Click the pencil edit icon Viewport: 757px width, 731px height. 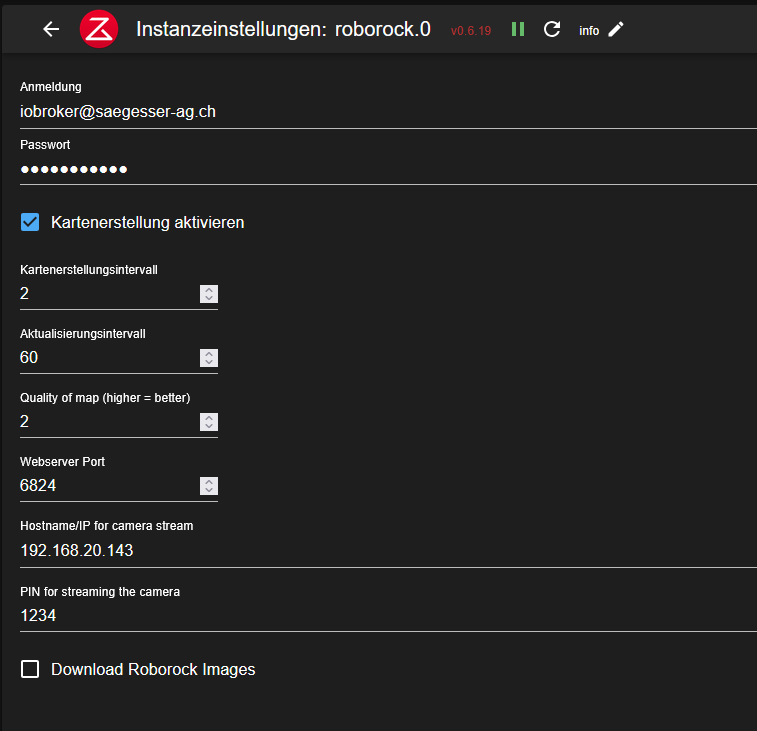pos(616,29)
